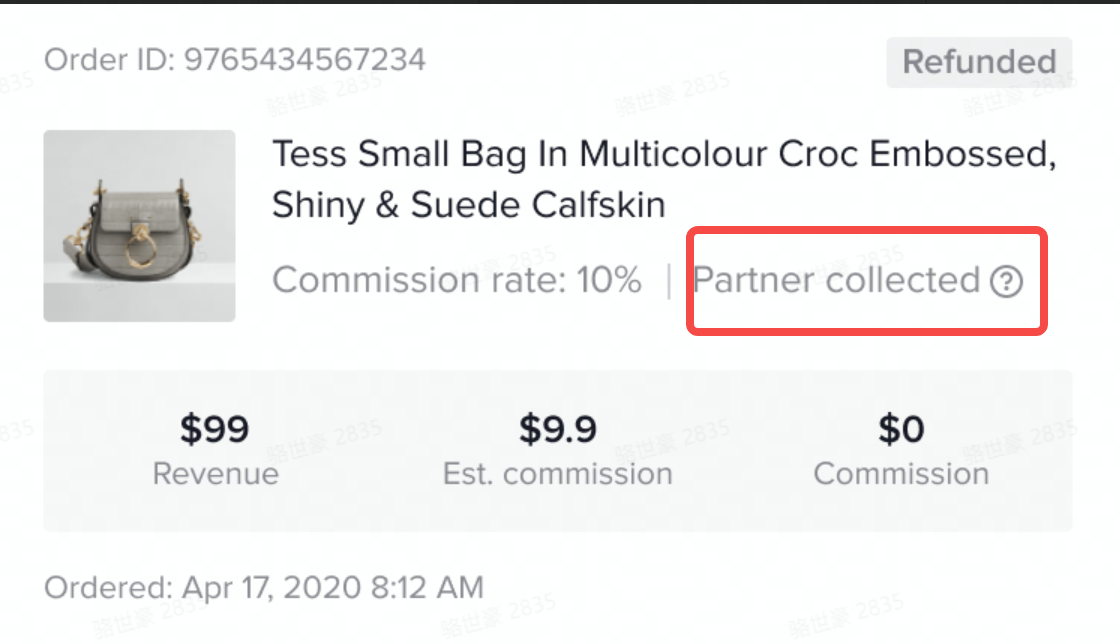Screen dimensions: 1120x644
Task: Open the Tess bag product thumbnail
Action: pos(139,226)
